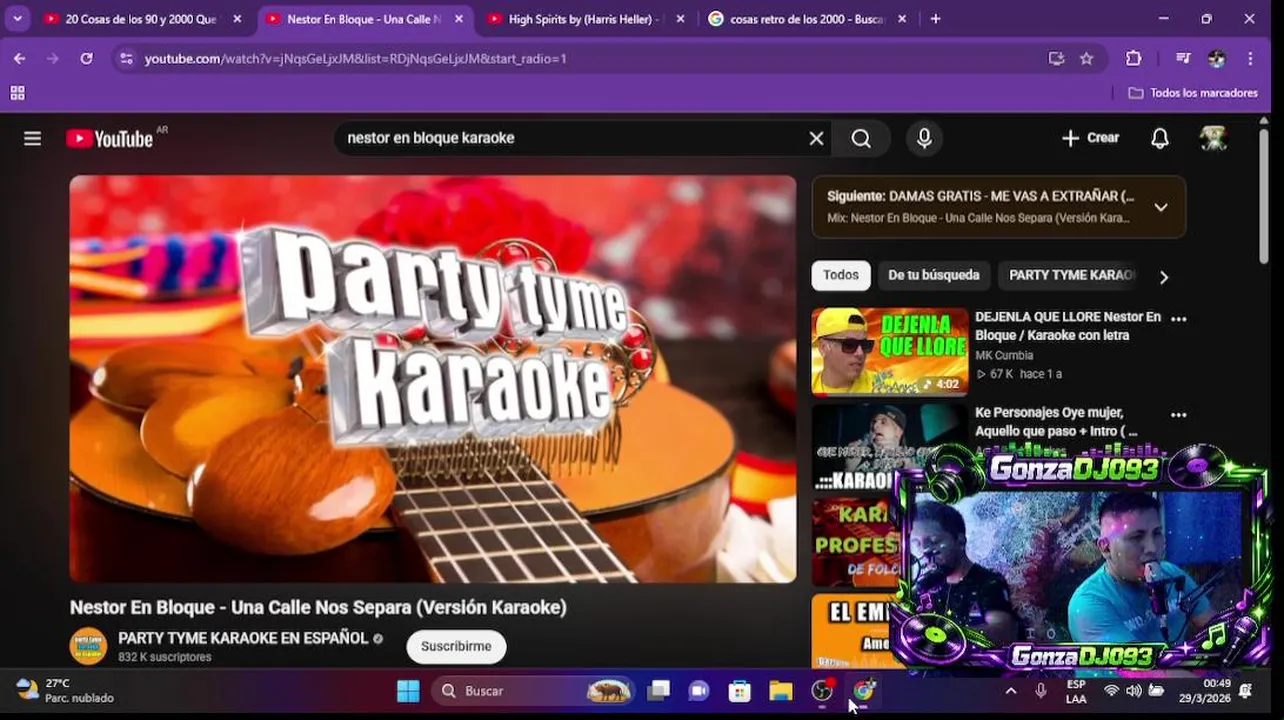Open Chrome three-dot menu

click(1250, 59)
